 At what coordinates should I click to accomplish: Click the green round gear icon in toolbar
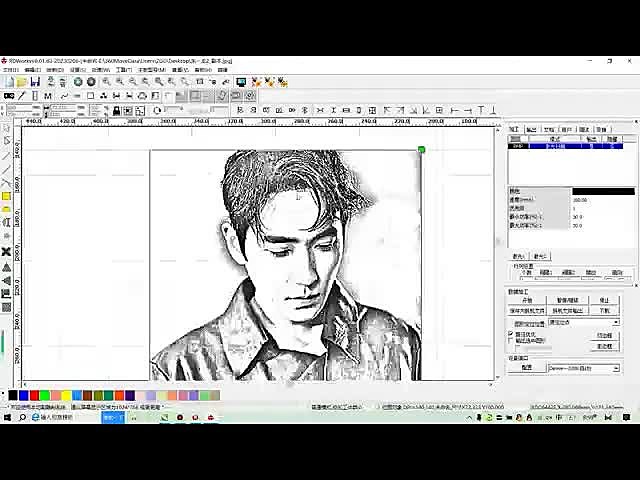coord(78,82)
